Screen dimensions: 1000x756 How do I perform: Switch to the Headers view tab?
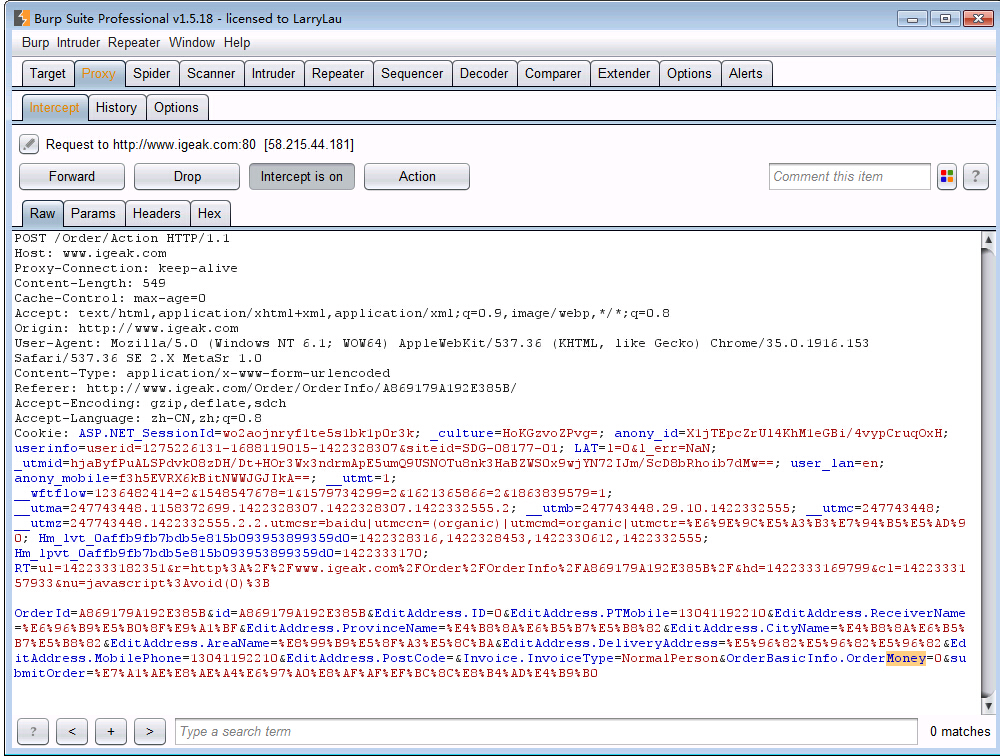156,213
